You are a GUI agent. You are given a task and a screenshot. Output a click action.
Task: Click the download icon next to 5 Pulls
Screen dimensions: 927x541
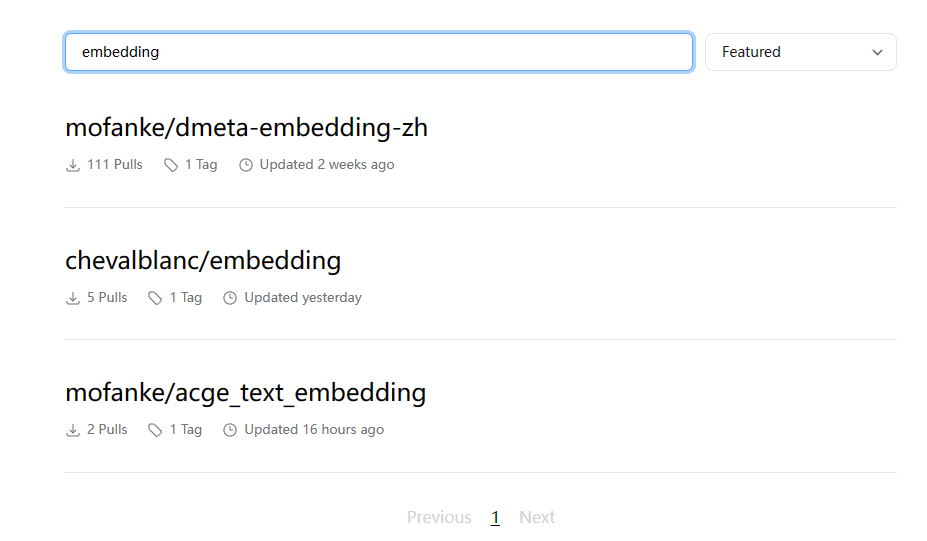pos(73,298)
